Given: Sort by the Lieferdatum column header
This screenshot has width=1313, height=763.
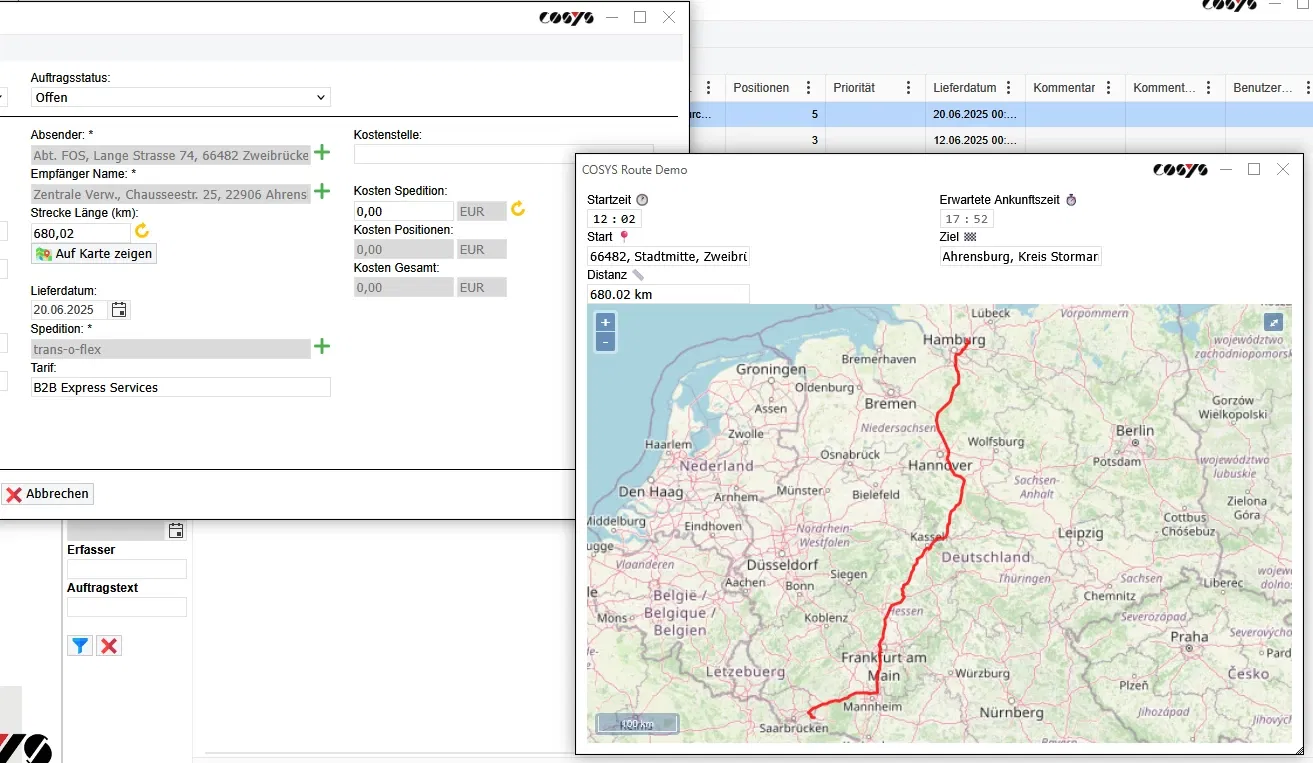Looking at the screenshot, I should pyautogui.click(x=965, y=88).
